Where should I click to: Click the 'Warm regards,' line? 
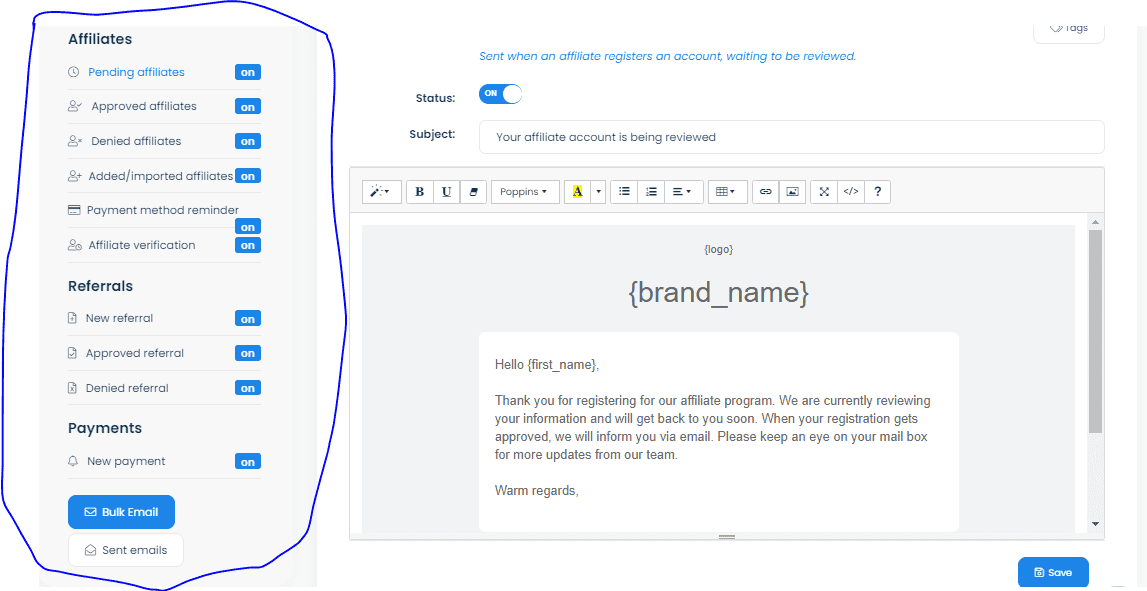[x=537, y=490]
